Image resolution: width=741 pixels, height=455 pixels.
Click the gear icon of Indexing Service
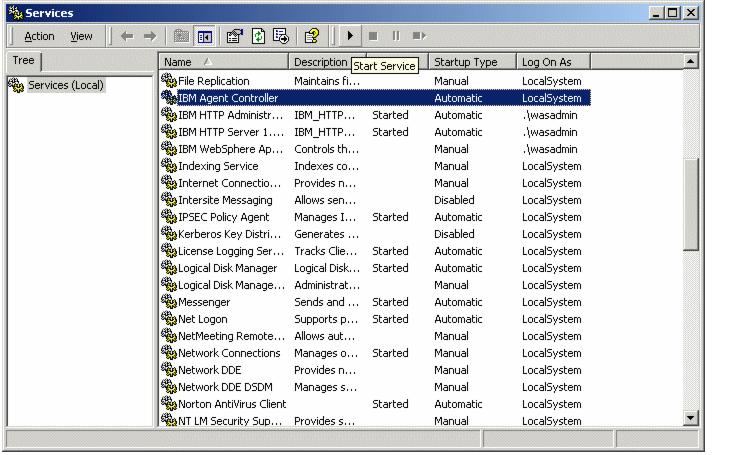point(169,166)
